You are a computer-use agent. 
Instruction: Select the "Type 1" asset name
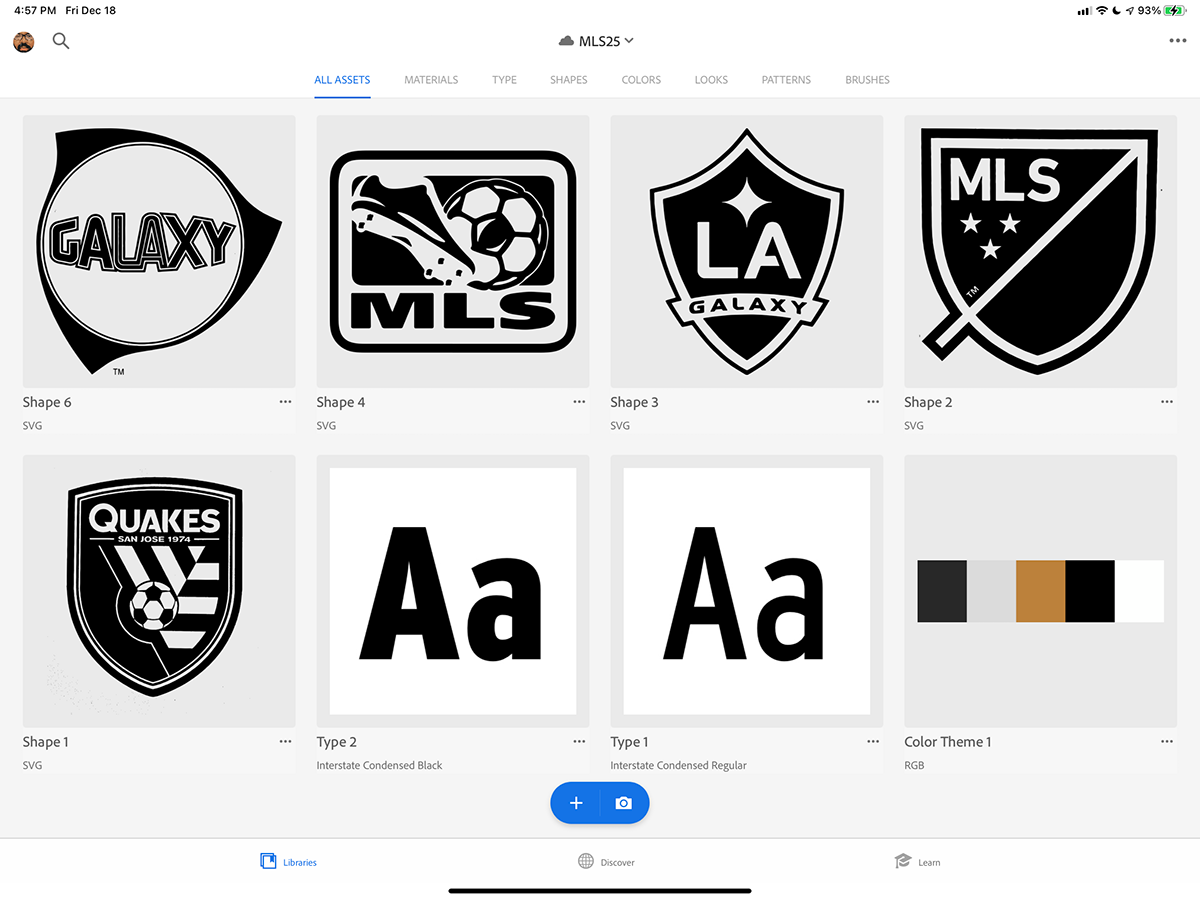[630, 742]
